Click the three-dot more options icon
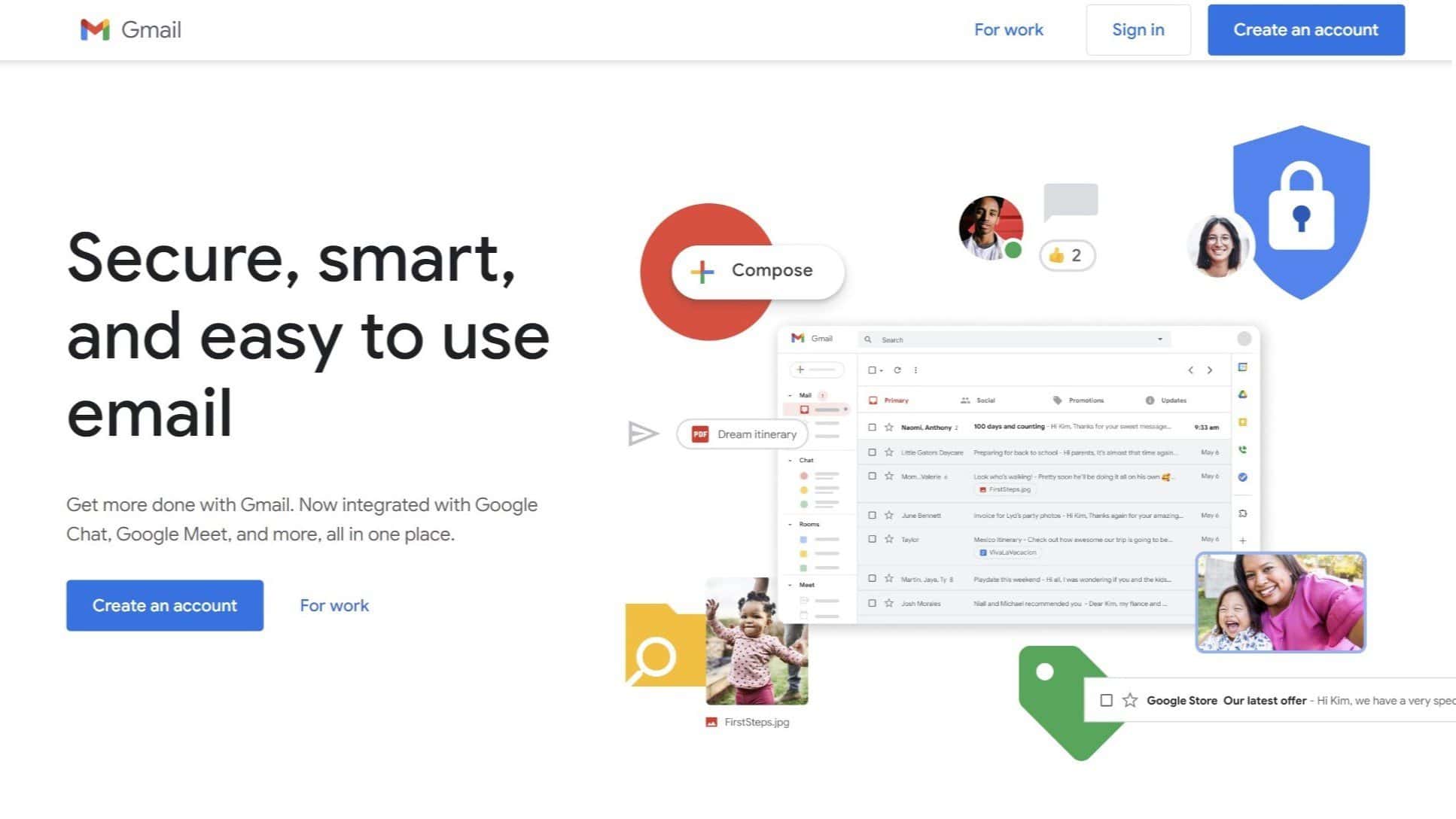Image resolution: width=1456 pixels, height=819 pixels. [915, 370]
